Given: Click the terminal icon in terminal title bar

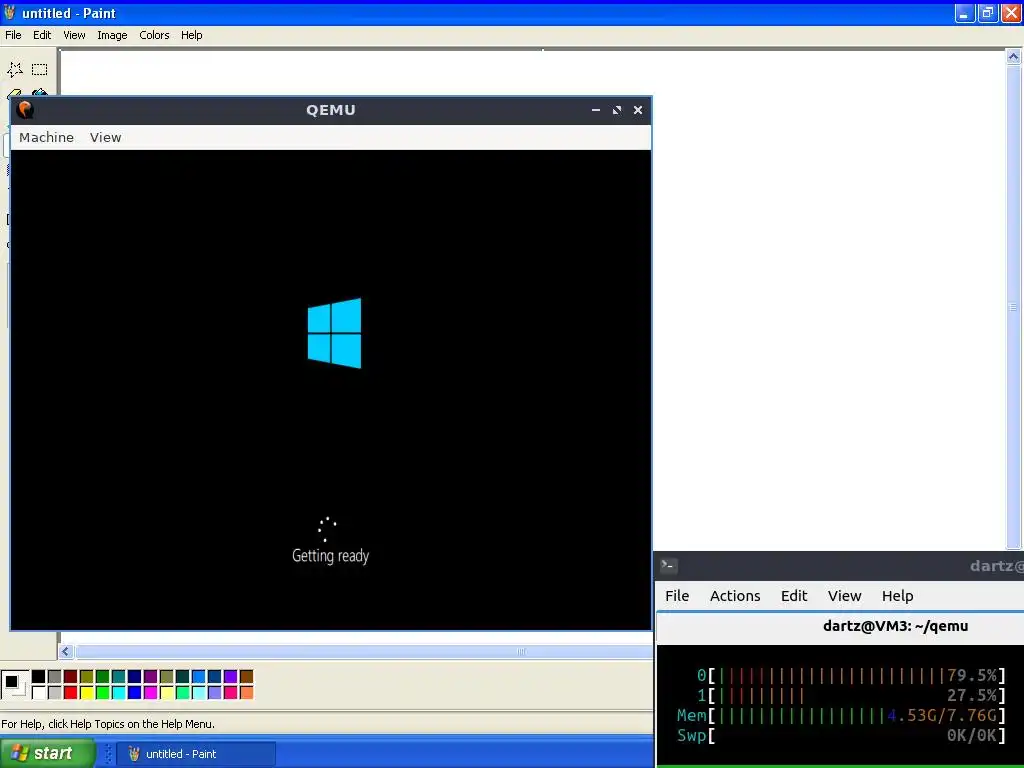Looking at the screenshot, I should pyautogui.click(x=668, y=566).
